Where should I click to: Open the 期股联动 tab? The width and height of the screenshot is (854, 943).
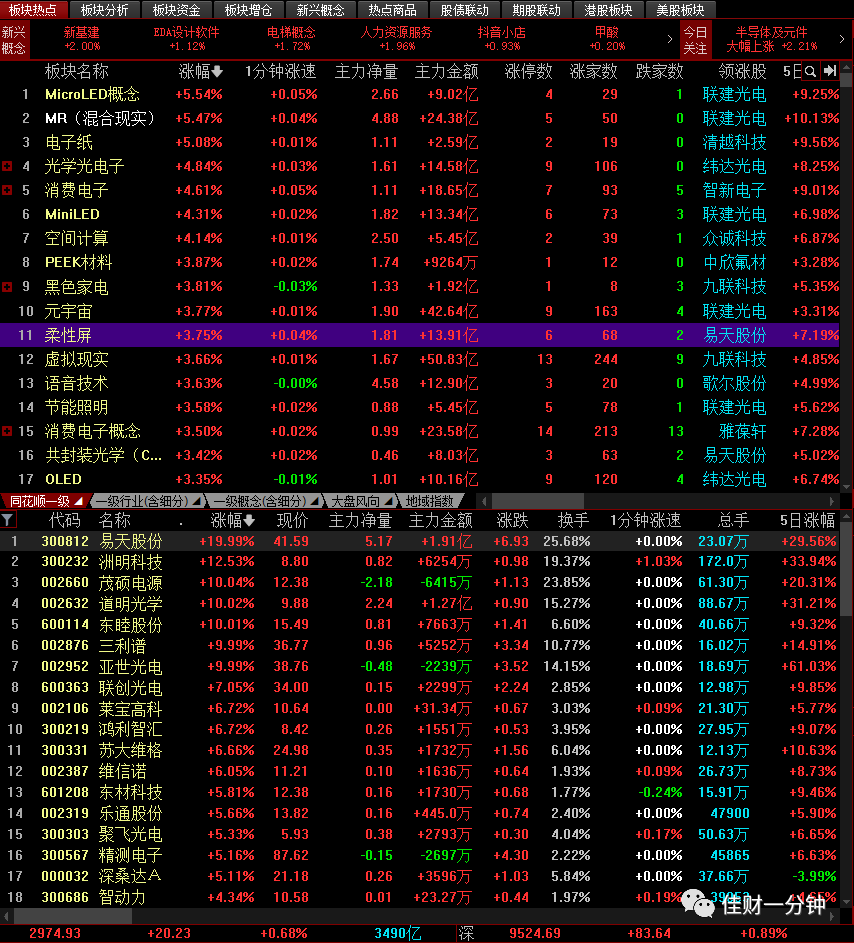click(x=536, y=10)
